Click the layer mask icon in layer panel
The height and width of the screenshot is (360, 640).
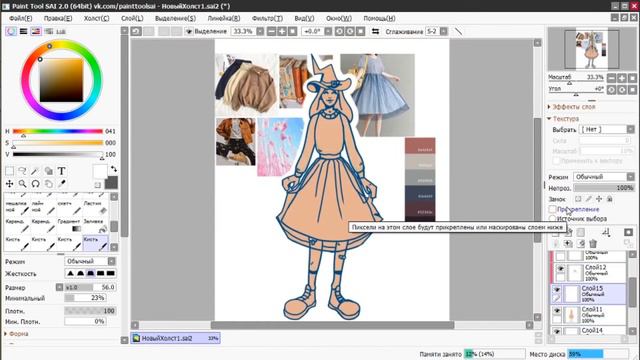point(628,232)
